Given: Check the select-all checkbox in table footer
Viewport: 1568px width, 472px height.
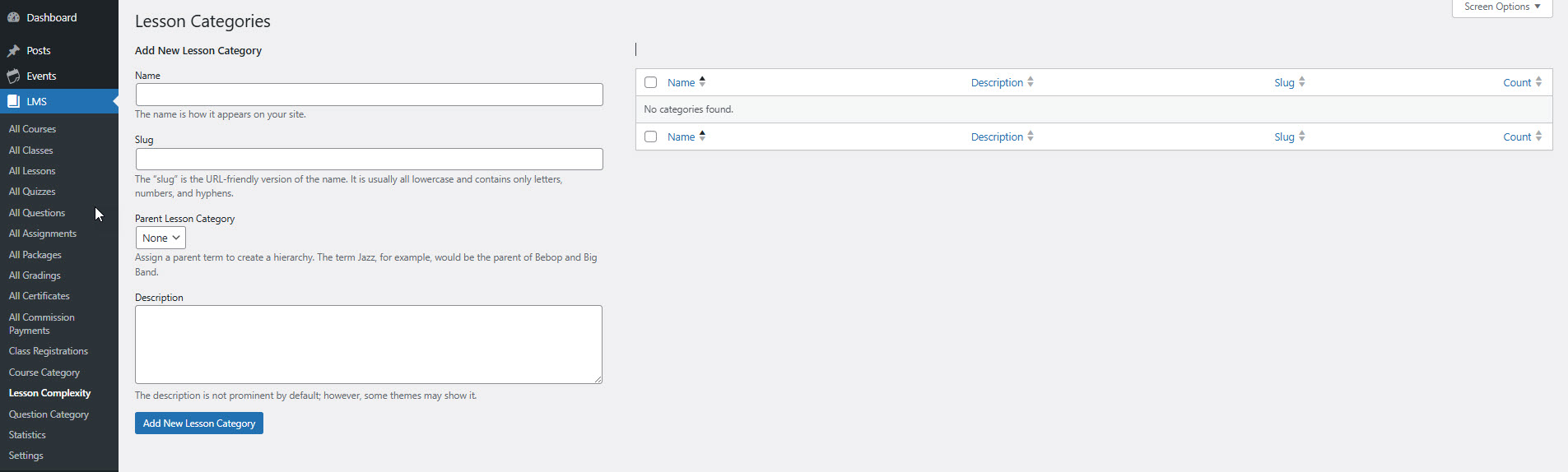Looking at the screenshot, I should pos(650,137).
